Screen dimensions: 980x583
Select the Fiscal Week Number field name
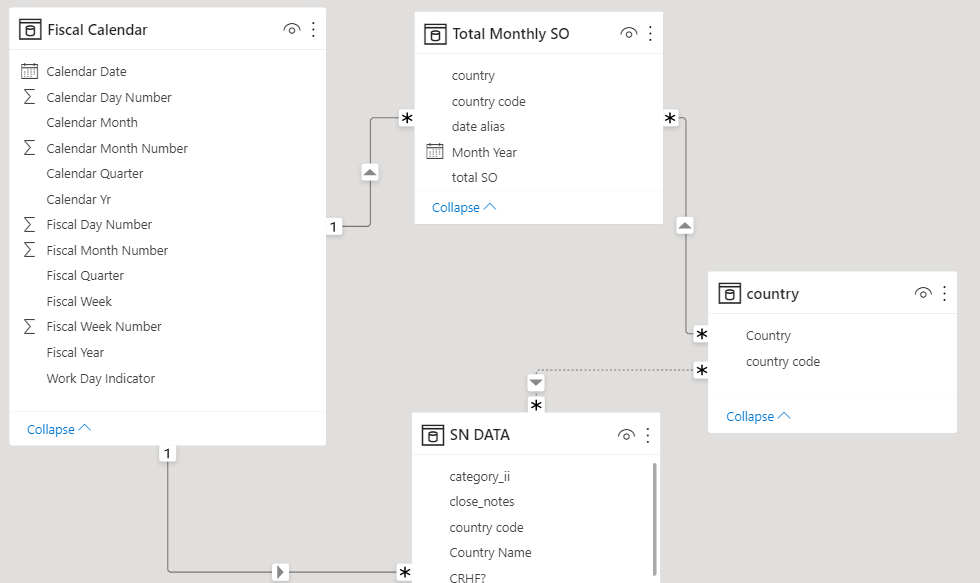click(x=104, y=326)
